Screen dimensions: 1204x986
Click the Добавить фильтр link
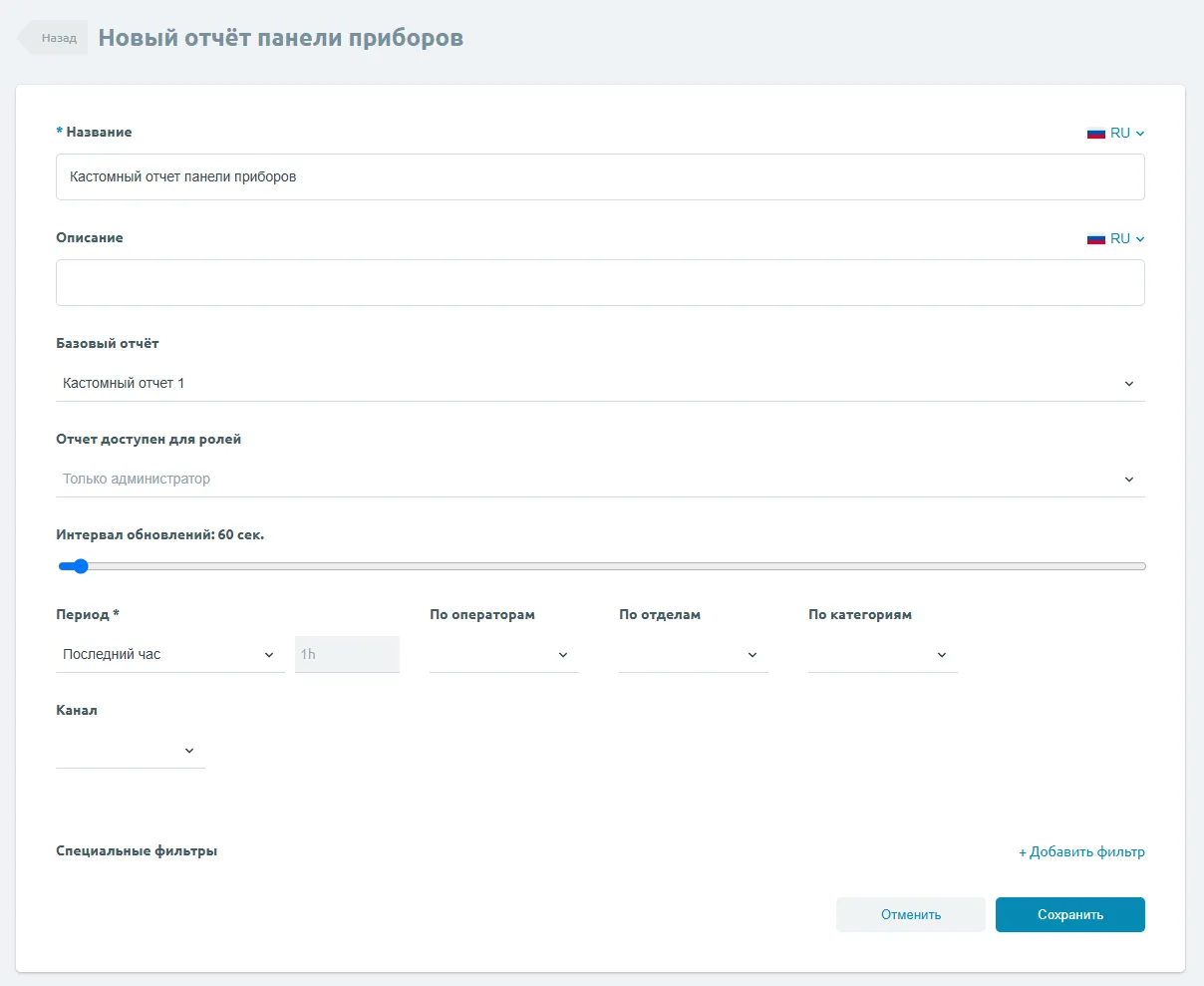coord(1081,852)
